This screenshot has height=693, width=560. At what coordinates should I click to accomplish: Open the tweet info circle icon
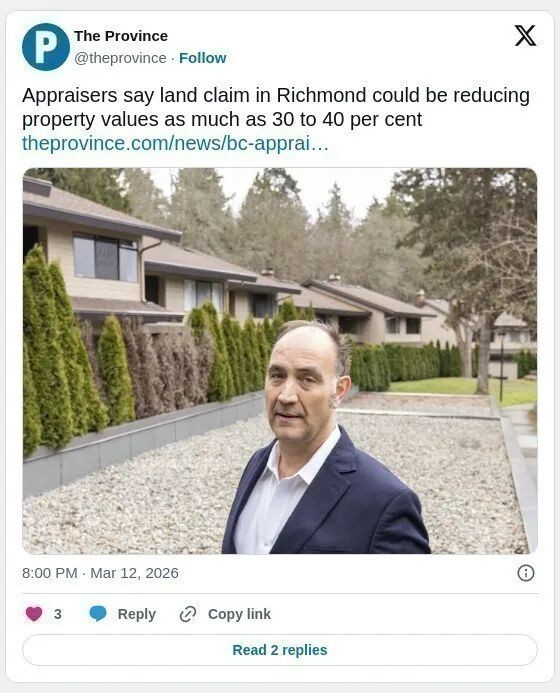tap(526, 573)
